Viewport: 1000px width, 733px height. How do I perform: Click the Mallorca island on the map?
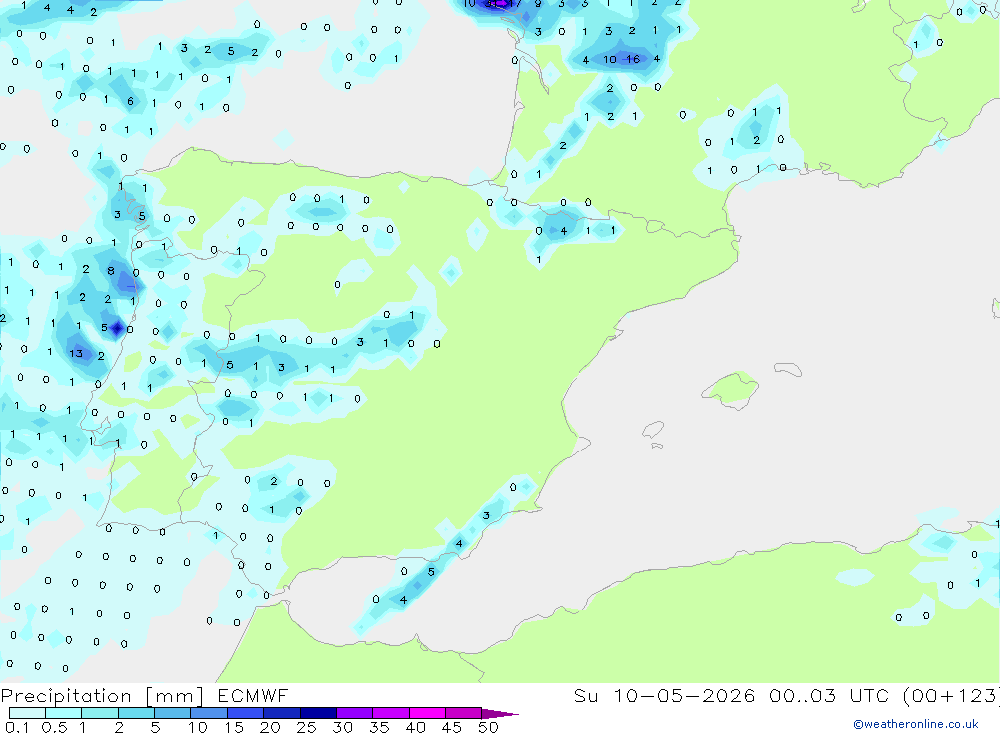pos(731,389)
